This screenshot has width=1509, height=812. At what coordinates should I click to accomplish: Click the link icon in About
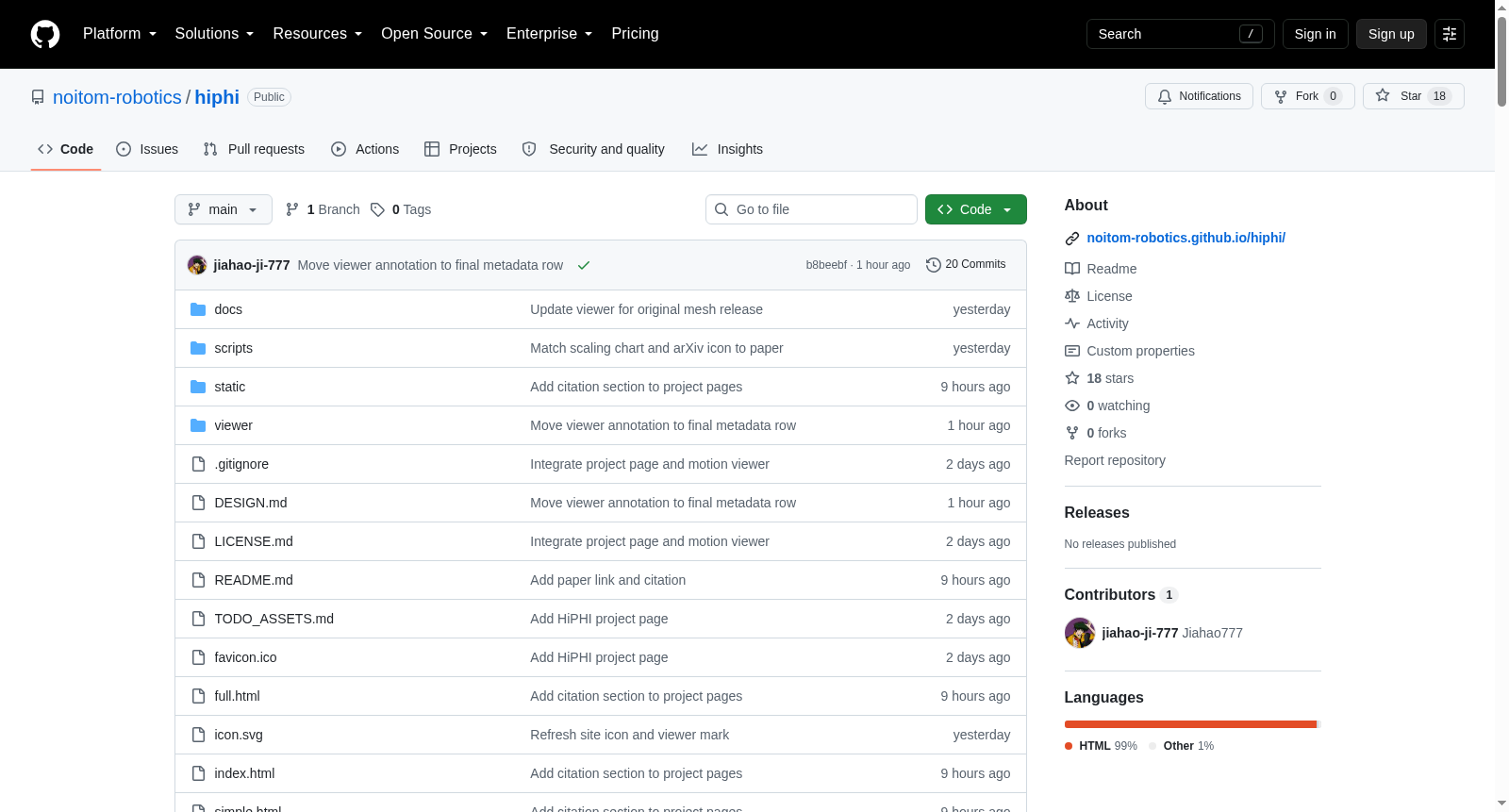(x=1072, y=239)
